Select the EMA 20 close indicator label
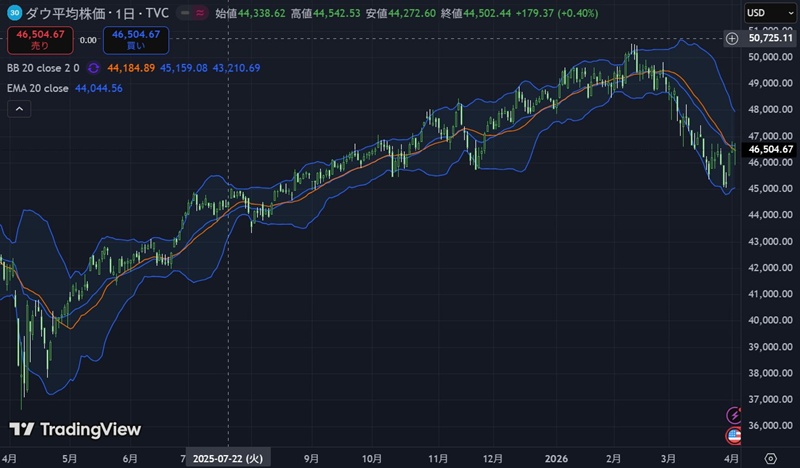This screenshot has height=468, width=800. point(36,88)
